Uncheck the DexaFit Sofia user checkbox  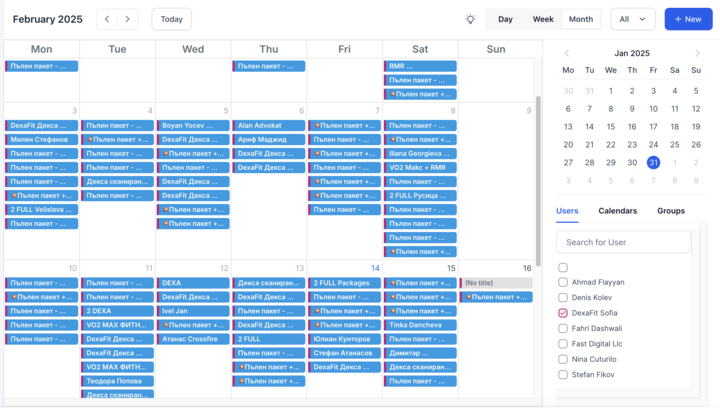tap(563, 313)
